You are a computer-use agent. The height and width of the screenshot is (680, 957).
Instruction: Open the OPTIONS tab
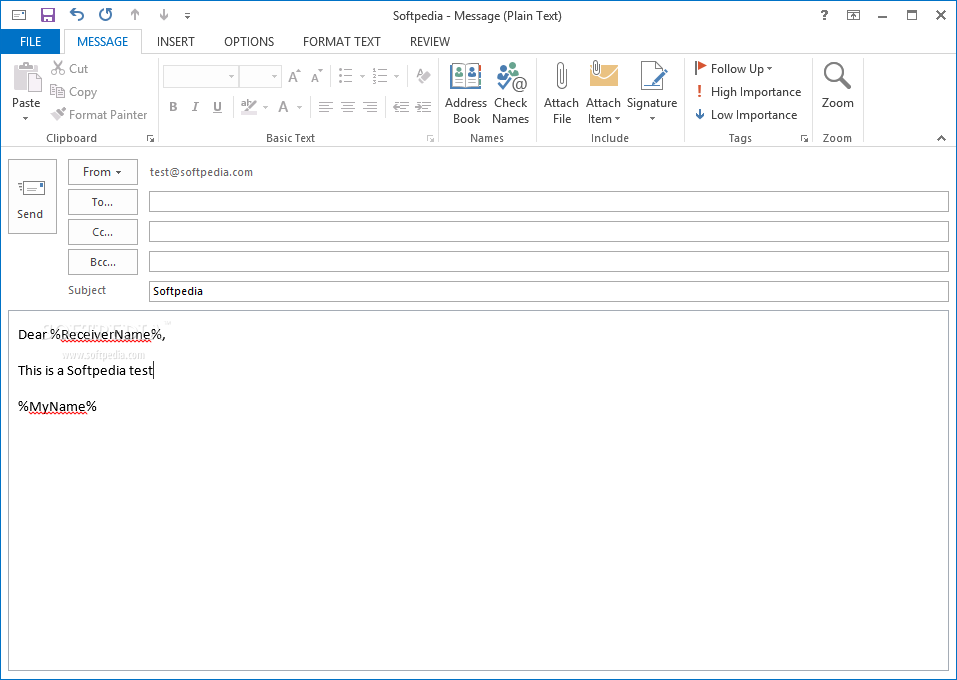(x=249, y=42)
